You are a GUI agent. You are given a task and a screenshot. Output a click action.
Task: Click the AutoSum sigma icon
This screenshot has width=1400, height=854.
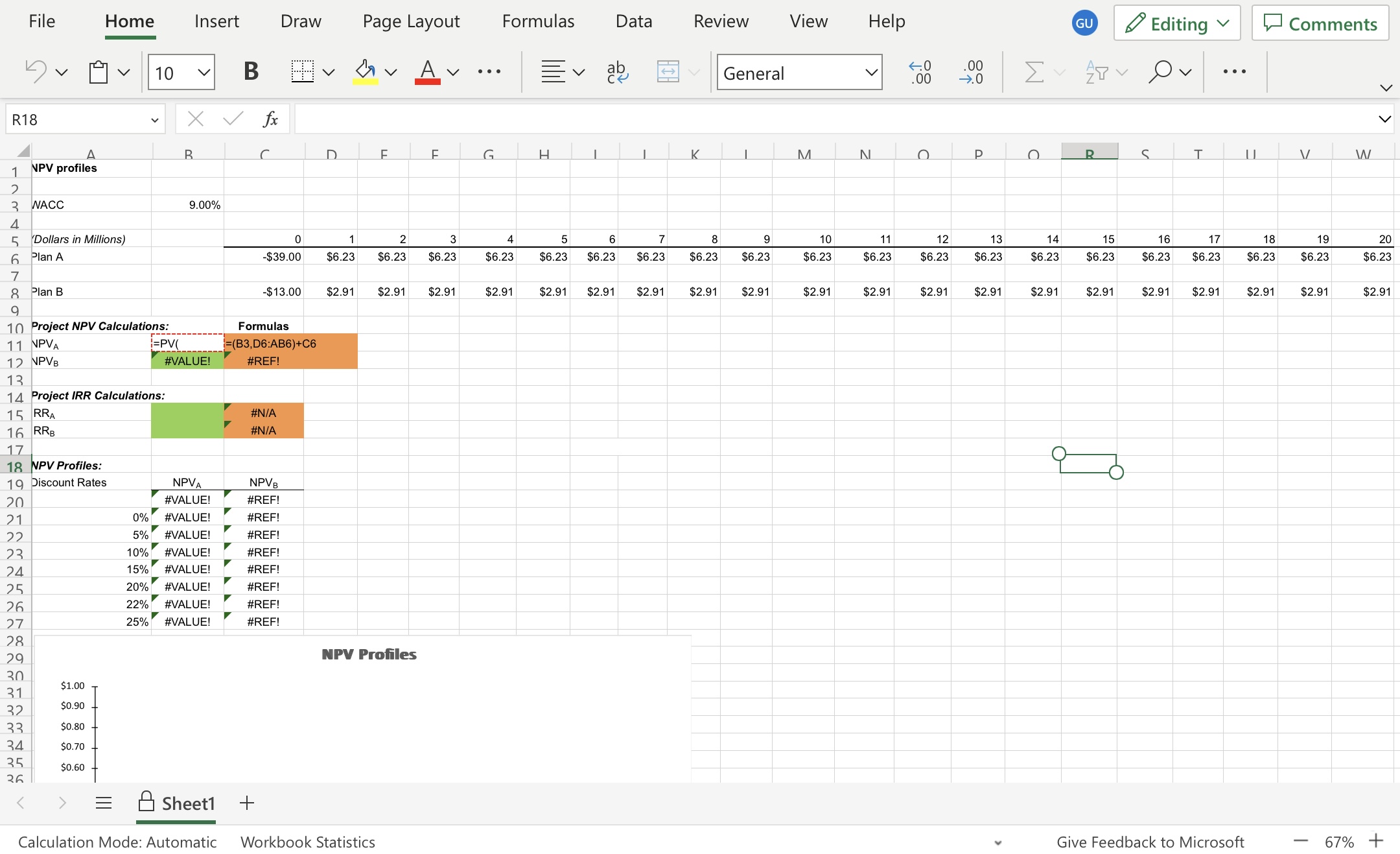[1034, 71]
